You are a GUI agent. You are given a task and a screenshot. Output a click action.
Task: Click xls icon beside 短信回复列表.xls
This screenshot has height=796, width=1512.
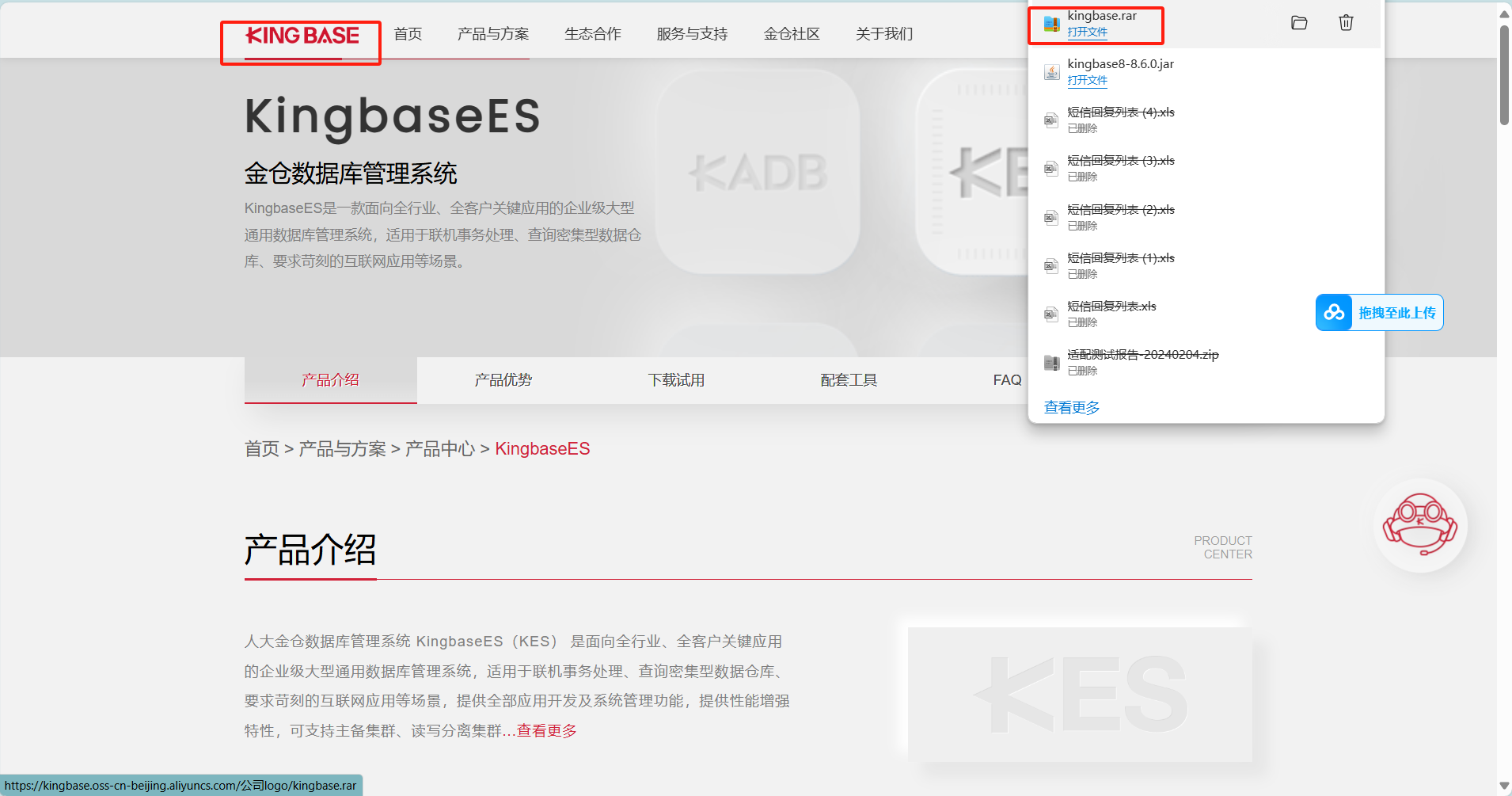[1051, 314]
